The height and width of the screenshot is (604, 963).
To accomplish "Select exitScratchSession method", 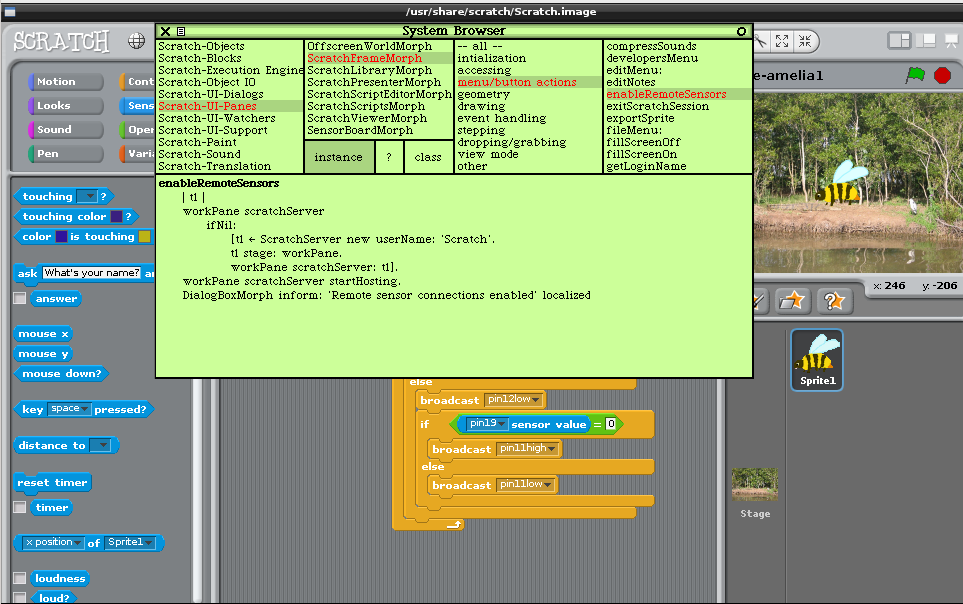I will (x=657, y=106).
